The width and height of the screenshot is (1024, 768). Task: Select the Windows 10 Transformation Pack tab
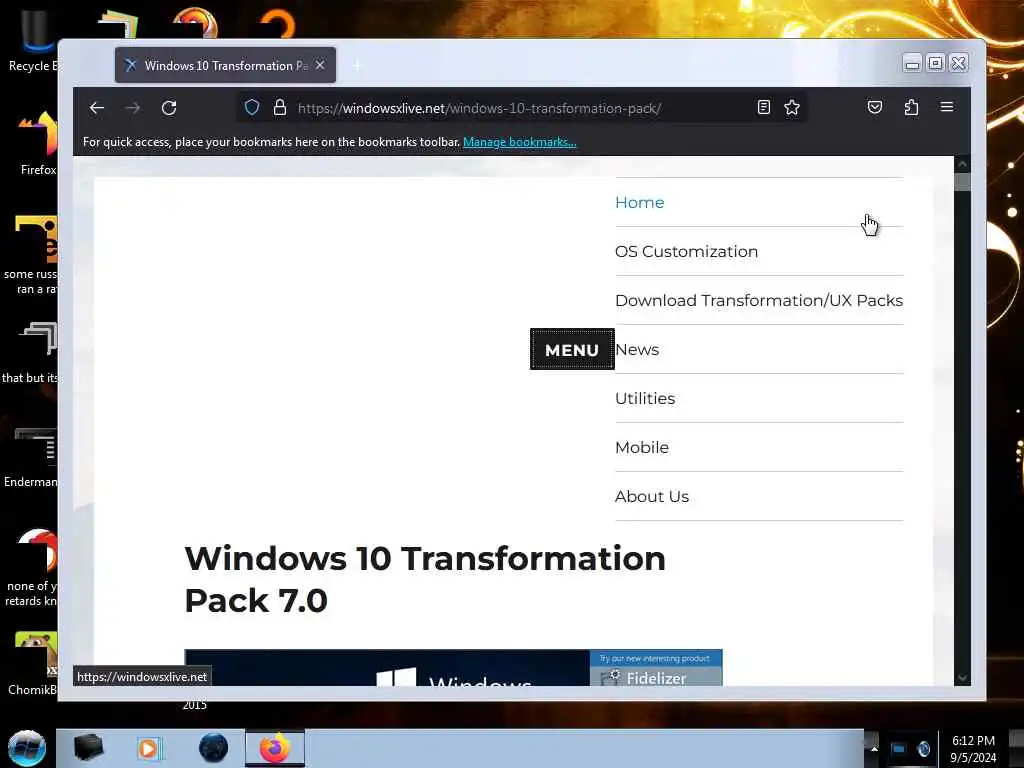[x=225, y=65]
